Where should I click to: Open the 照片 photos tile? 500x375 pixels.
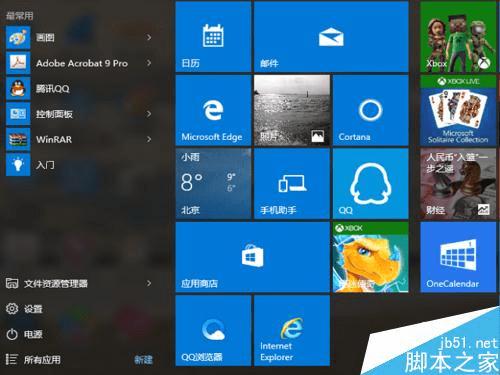(292, 110)
